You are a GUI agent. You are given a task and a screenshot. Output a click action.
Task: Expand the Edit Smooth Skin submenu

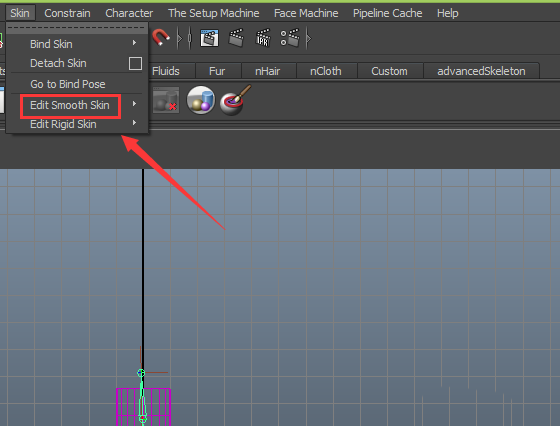(77, 105)
